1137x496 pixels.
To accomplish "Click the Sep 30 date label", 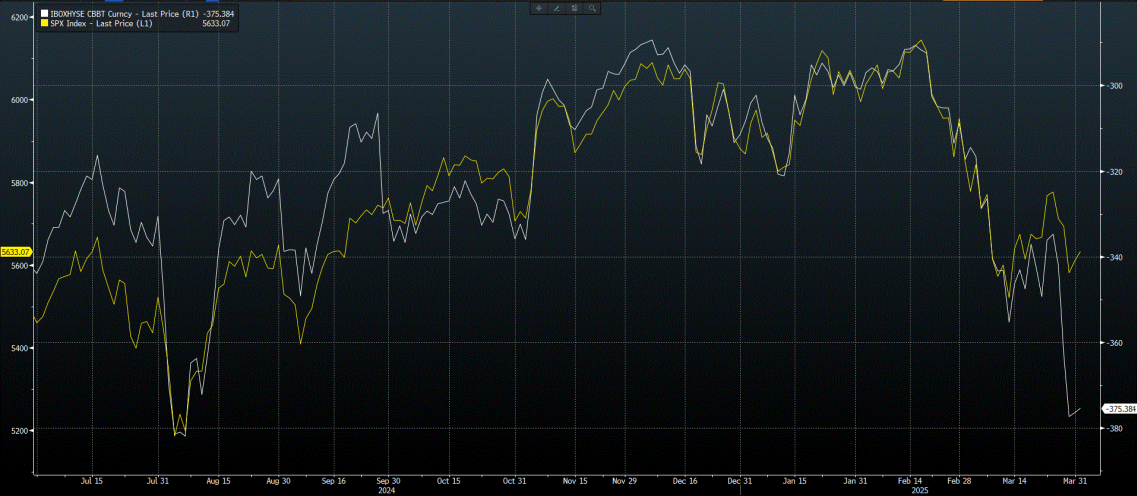I will [389, 480].
